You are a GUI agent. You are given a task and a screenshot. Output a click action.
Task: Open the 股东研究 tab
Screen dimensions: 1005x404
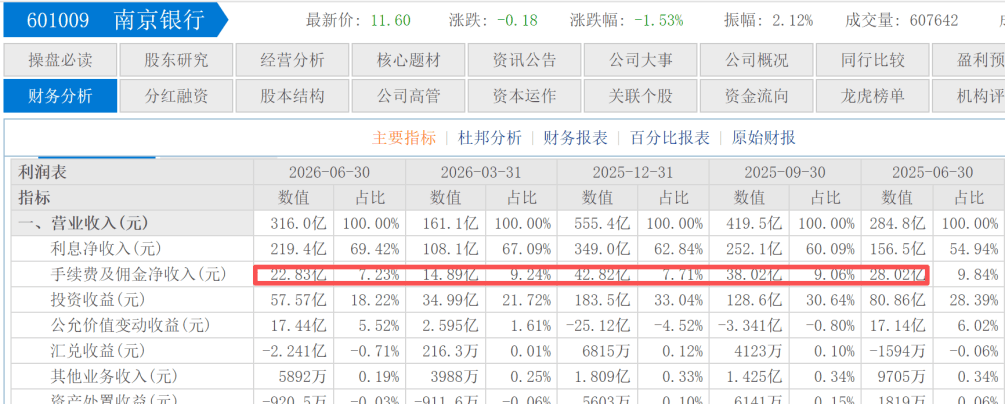point(176,60)
